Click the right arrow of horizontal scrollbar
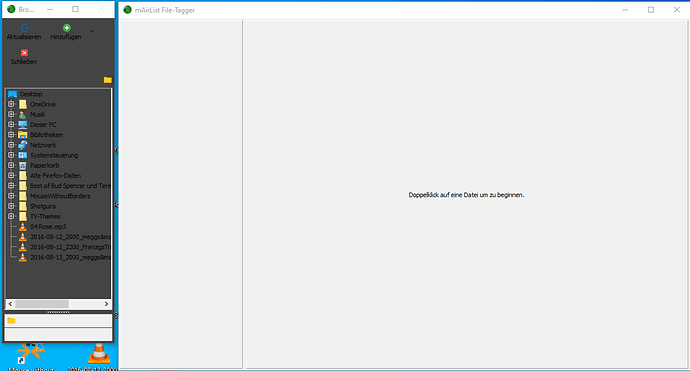 pyautogui.click(x=106, y=304)
